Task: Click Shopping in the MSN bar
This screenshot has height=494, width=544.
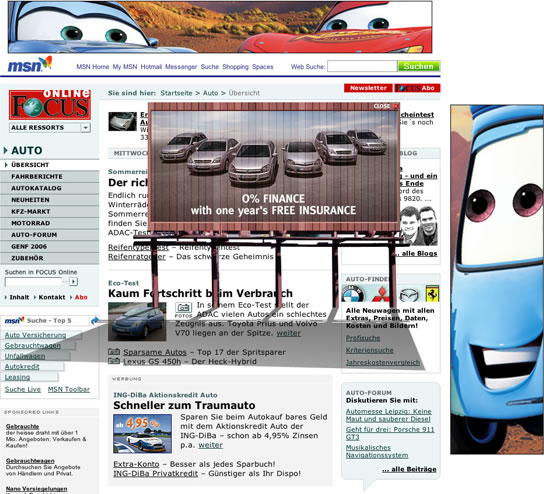Action: 236,67
